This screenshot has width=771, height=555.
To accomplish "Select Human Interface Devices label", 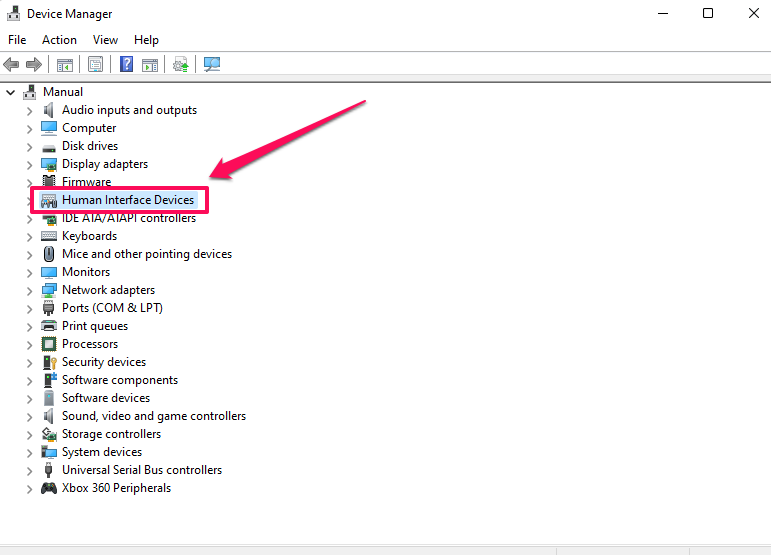I will [x=128, y=200].
